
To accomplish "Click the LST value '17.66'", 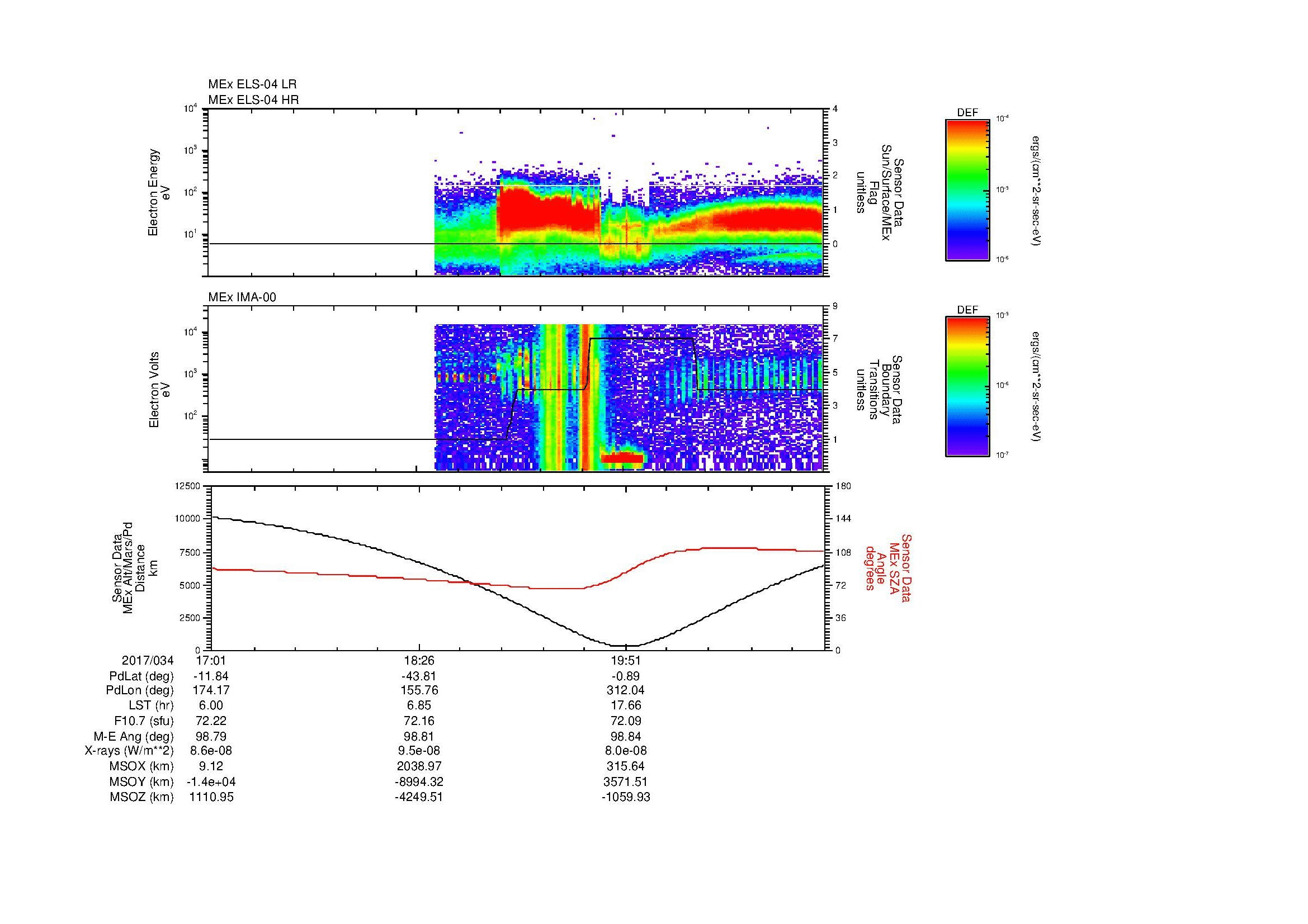I will pos(626,706).
